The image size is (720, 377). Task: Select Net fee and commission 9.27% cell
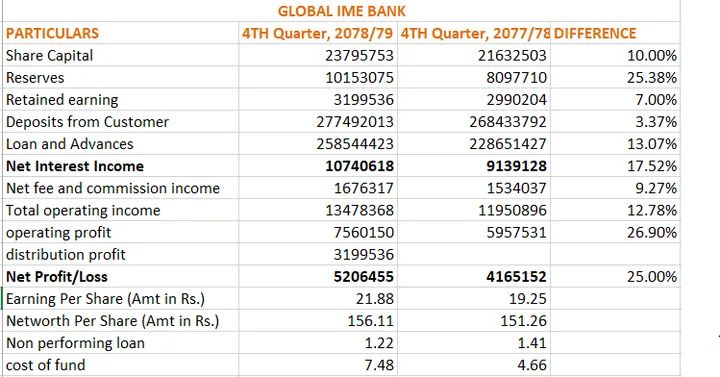(615, 188)
